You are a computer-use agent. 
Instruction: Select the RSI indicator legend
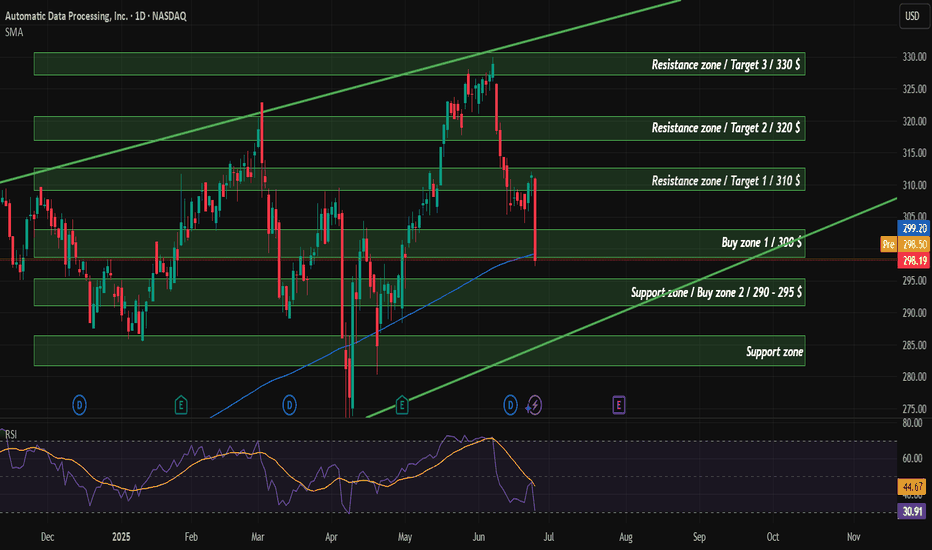pos(11,435)
